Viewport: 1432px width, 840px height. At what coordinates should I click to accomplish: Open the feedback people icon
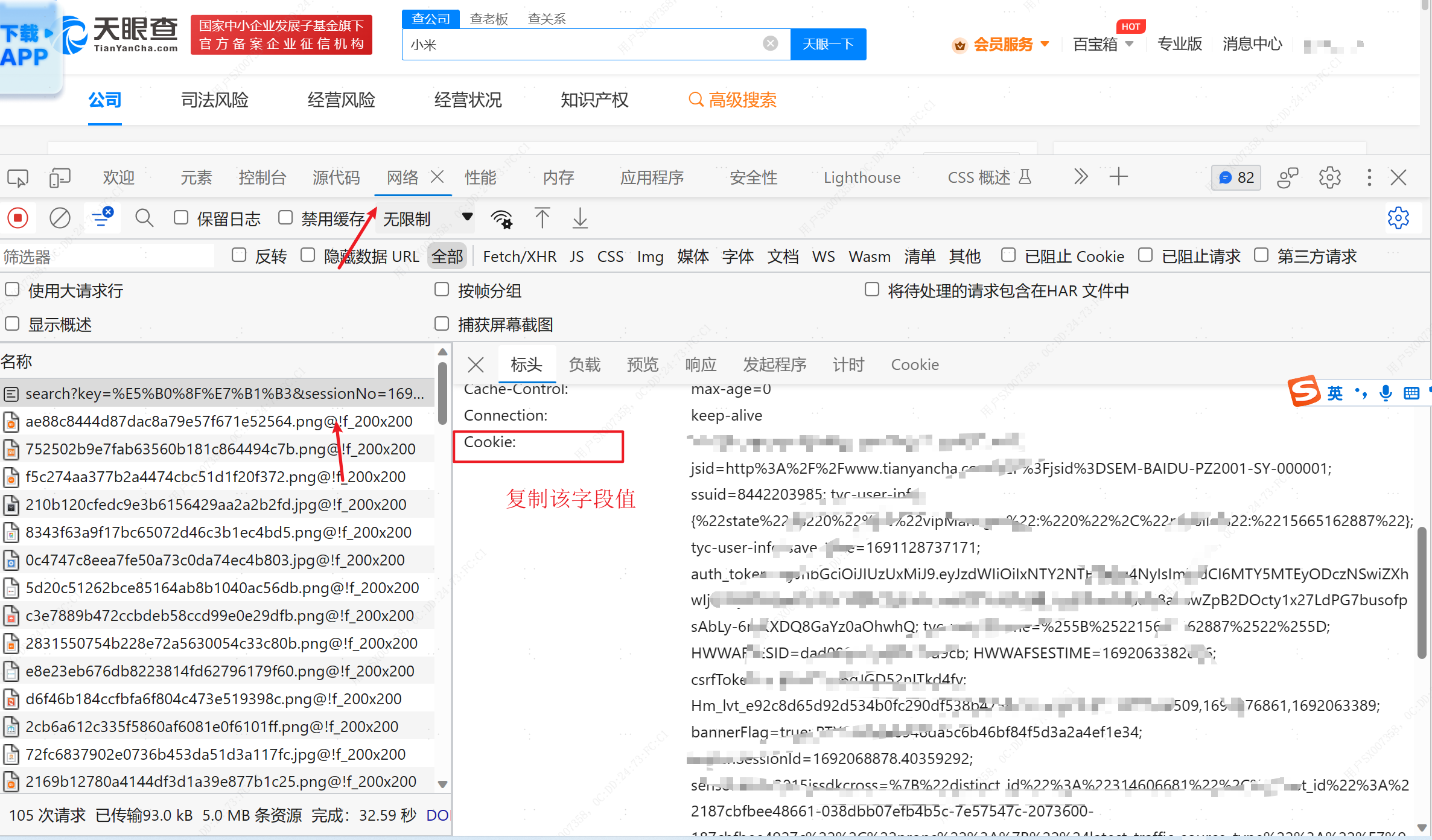pyautogui.click(x=1287, y=177)
